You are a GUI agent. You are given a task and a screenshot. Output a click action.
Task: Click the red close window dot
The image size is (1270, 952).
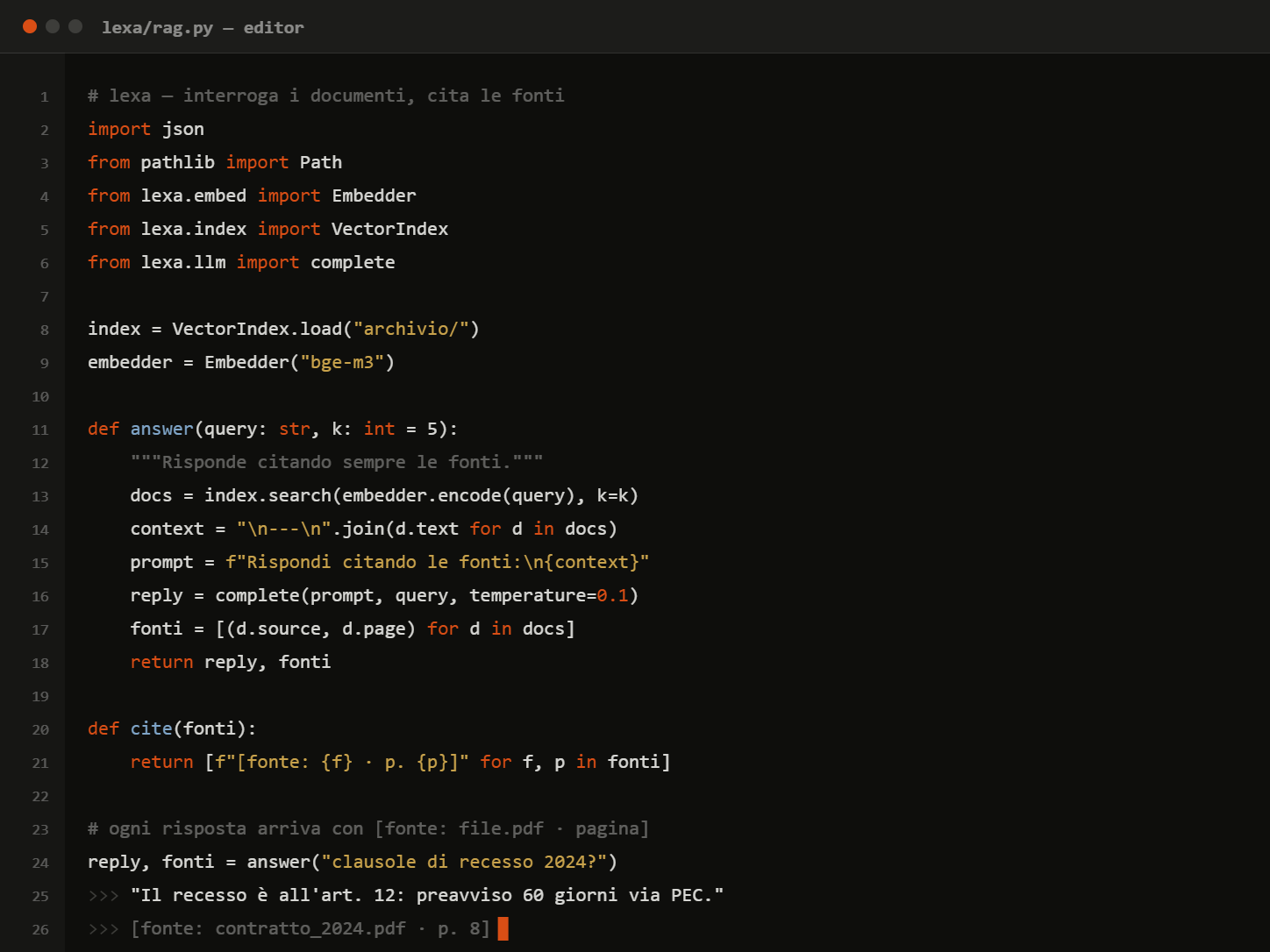(x=30, y=26)
